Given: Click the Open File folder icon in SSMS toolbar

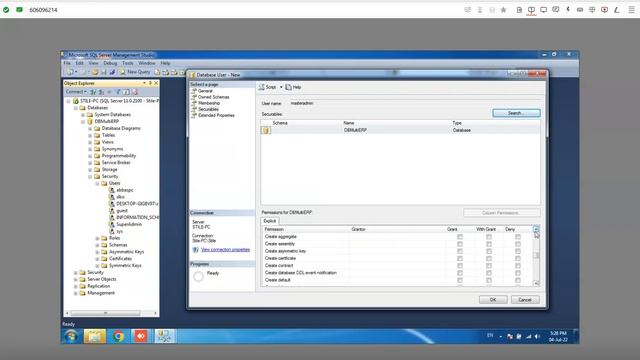Looking at the screenshot, I should pyautogui.click(x=95, y=72).
